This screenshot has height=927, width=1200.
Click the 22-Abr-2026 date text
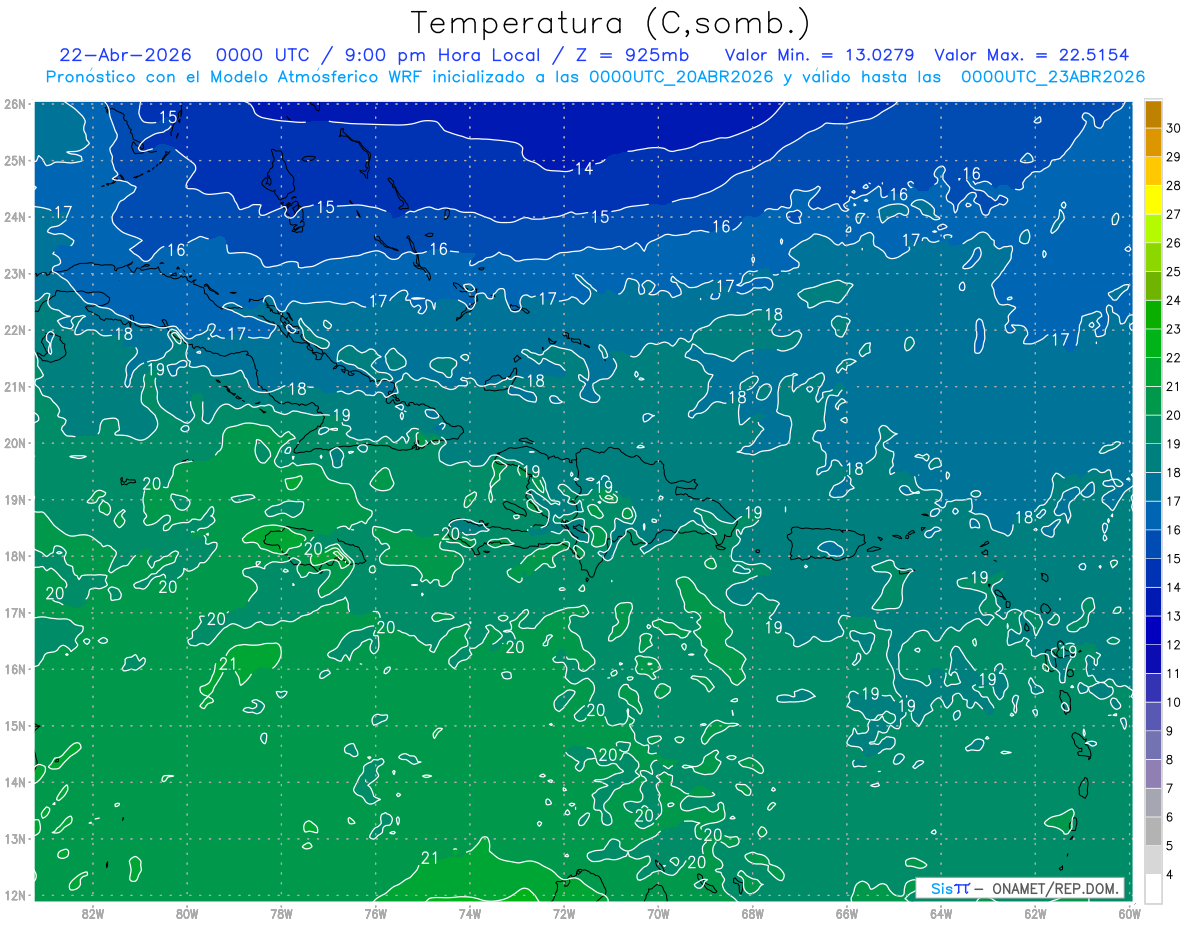[x=127, y=54]
